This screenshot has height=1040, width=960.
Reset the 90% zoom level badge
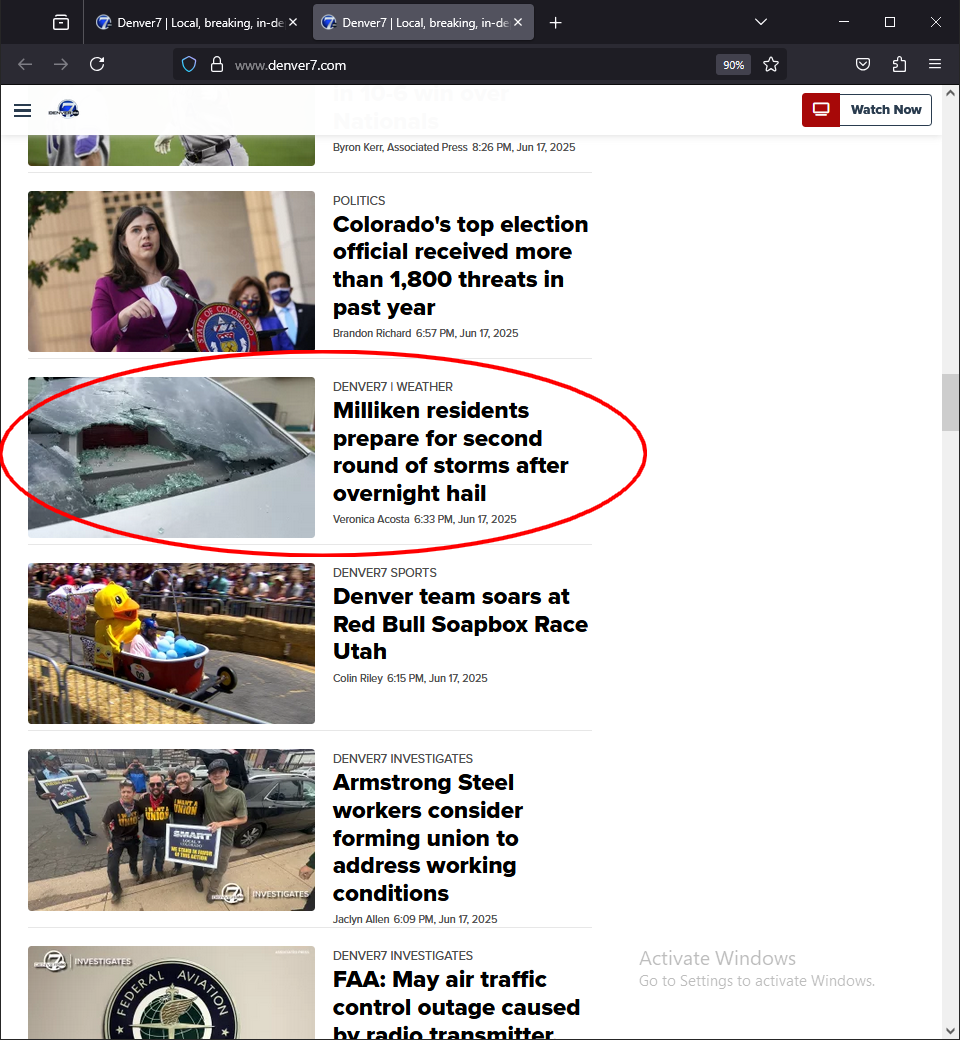tap(733, 65)
